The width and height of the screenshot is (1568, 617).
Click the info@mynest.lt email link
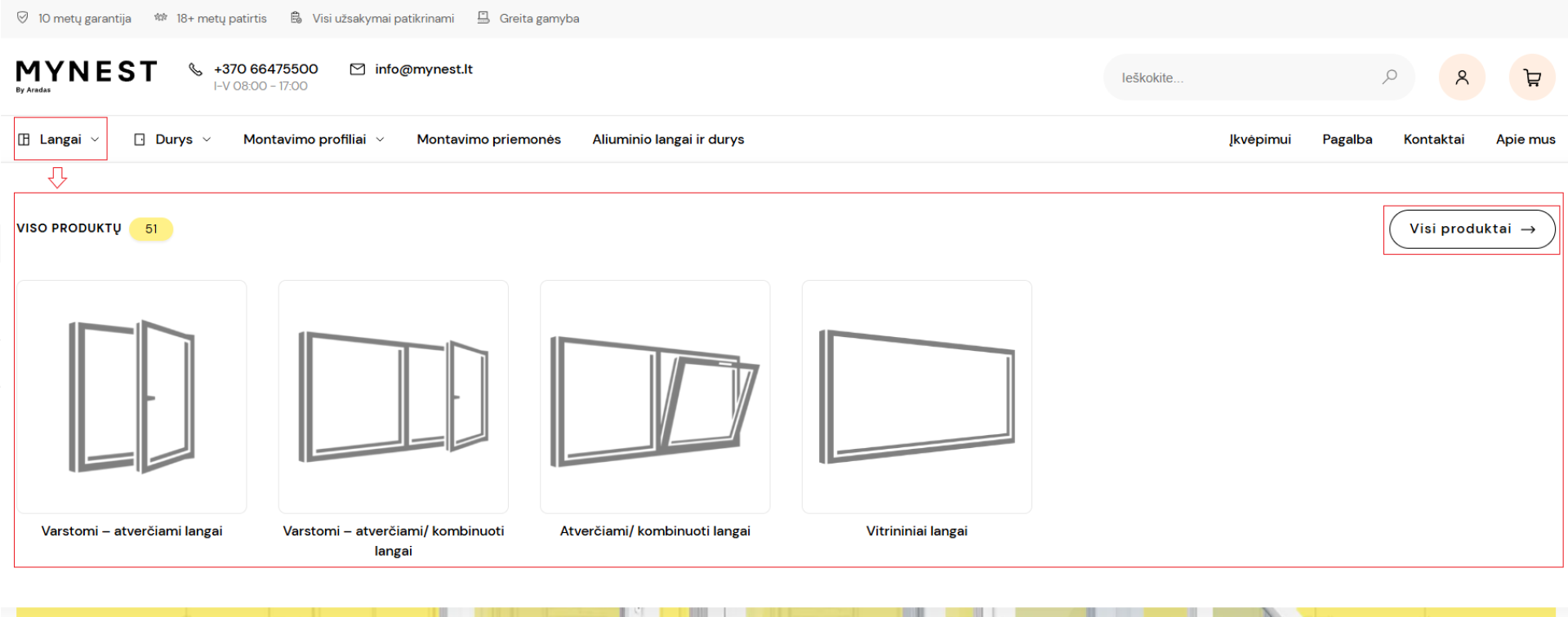tap(424, 69)
